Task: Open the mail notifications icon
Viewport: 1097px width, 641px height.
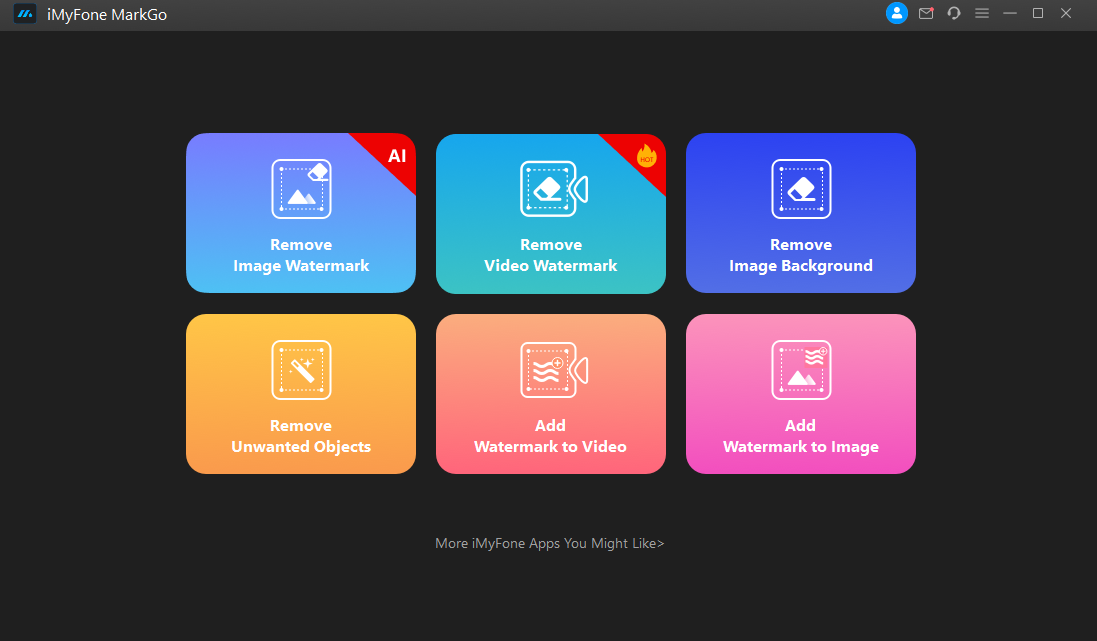Action: point(926,13)
